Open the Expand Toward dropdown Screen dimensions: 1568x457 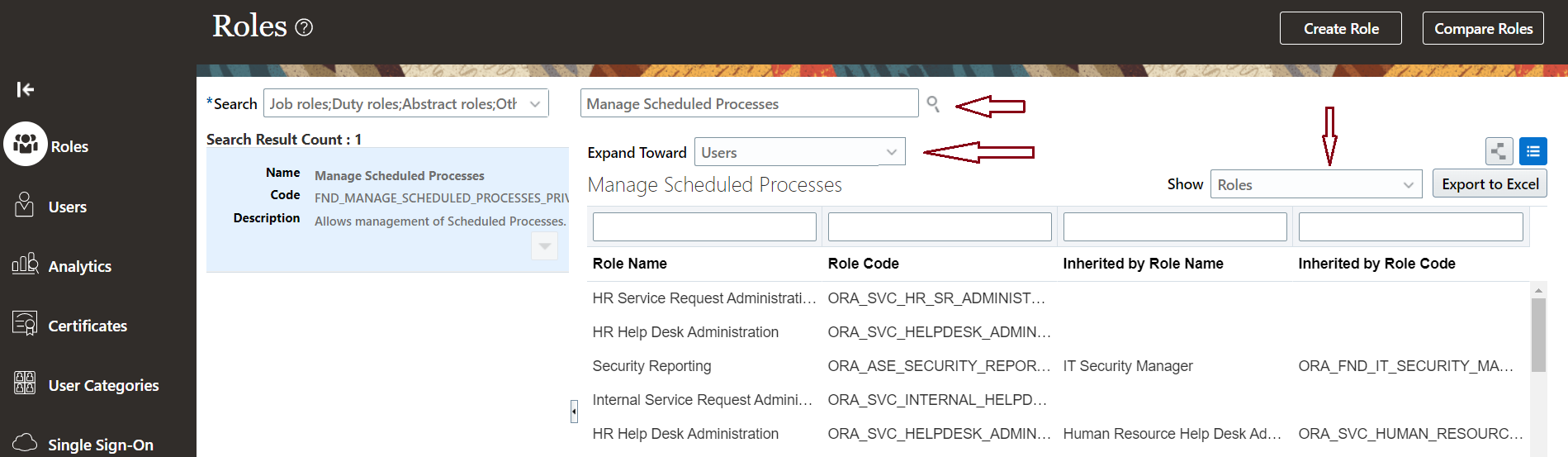(x=891, y=152)
